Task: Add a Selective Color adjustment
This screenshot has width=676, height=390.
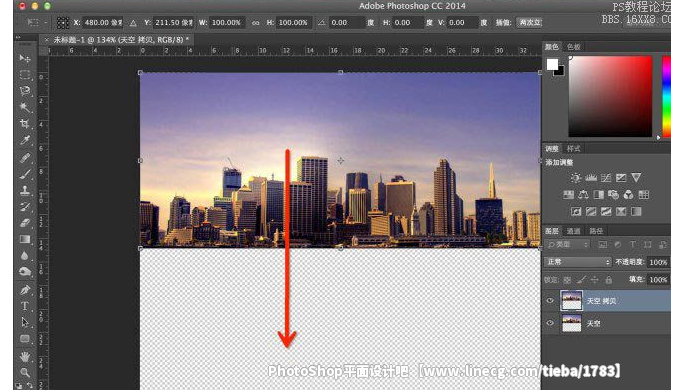Action: 621,212
